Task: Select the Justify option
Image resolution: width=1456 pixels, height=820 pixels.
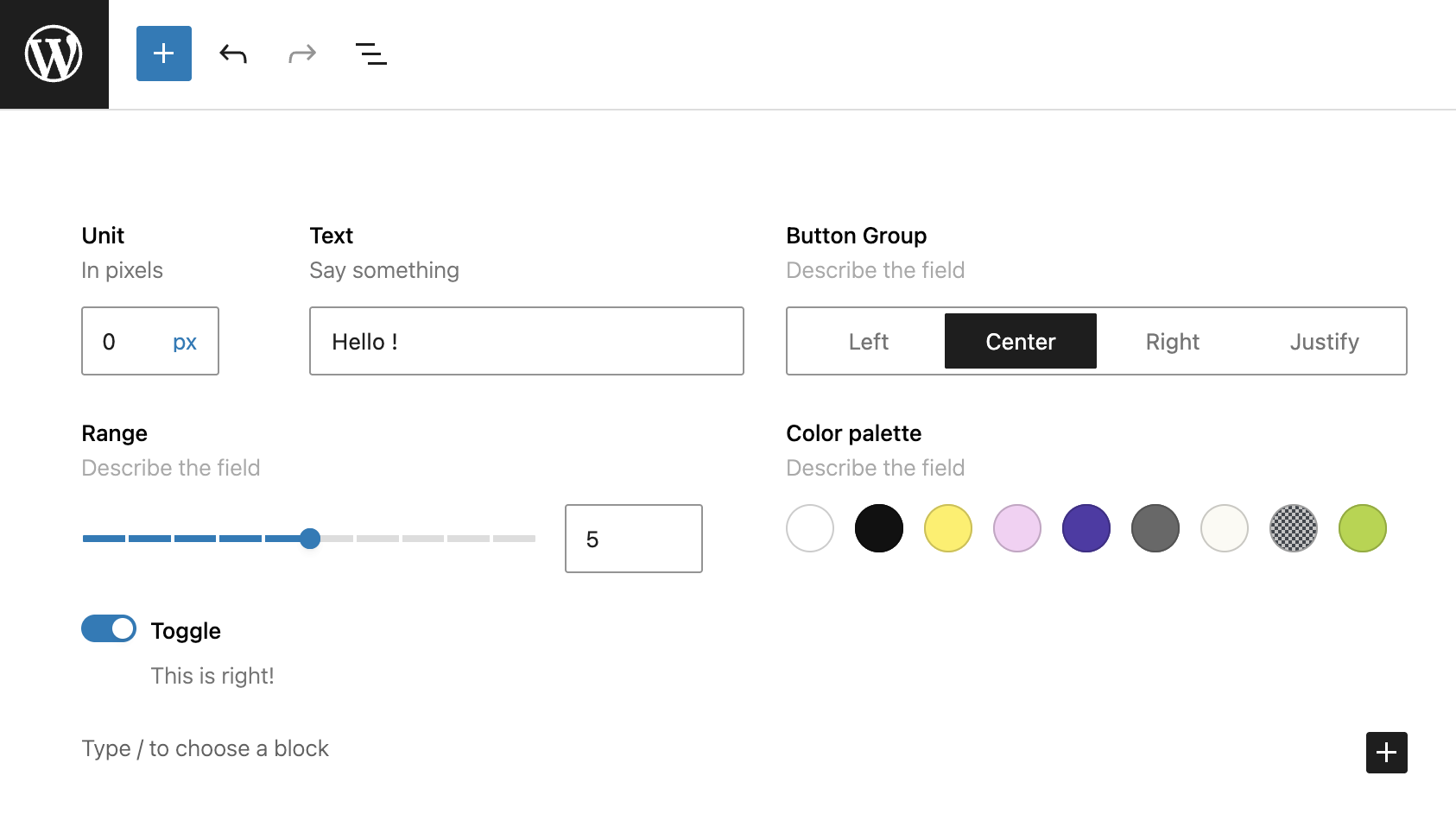Action: click(x=1324, y=342)
